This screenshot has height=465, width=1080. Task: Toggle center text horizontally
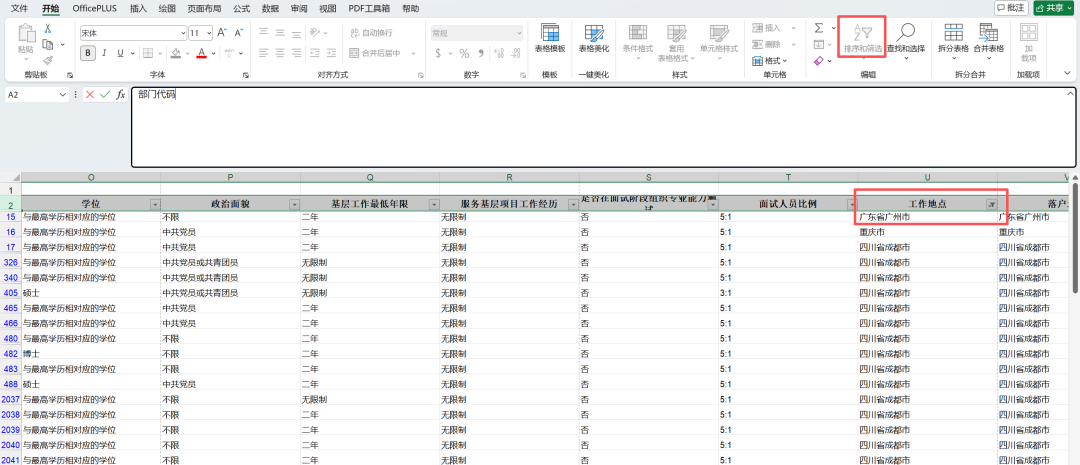pyautogui.click(x=280, y=53)
